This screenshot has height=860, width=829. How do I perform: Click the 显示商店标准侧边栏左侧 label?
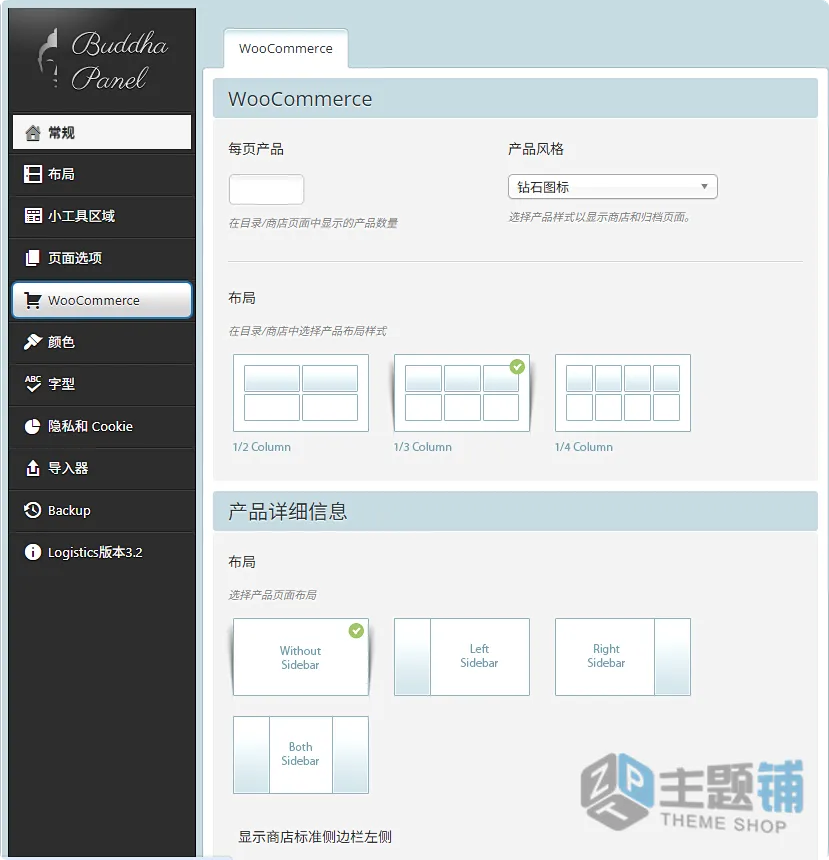pos(315,837)
